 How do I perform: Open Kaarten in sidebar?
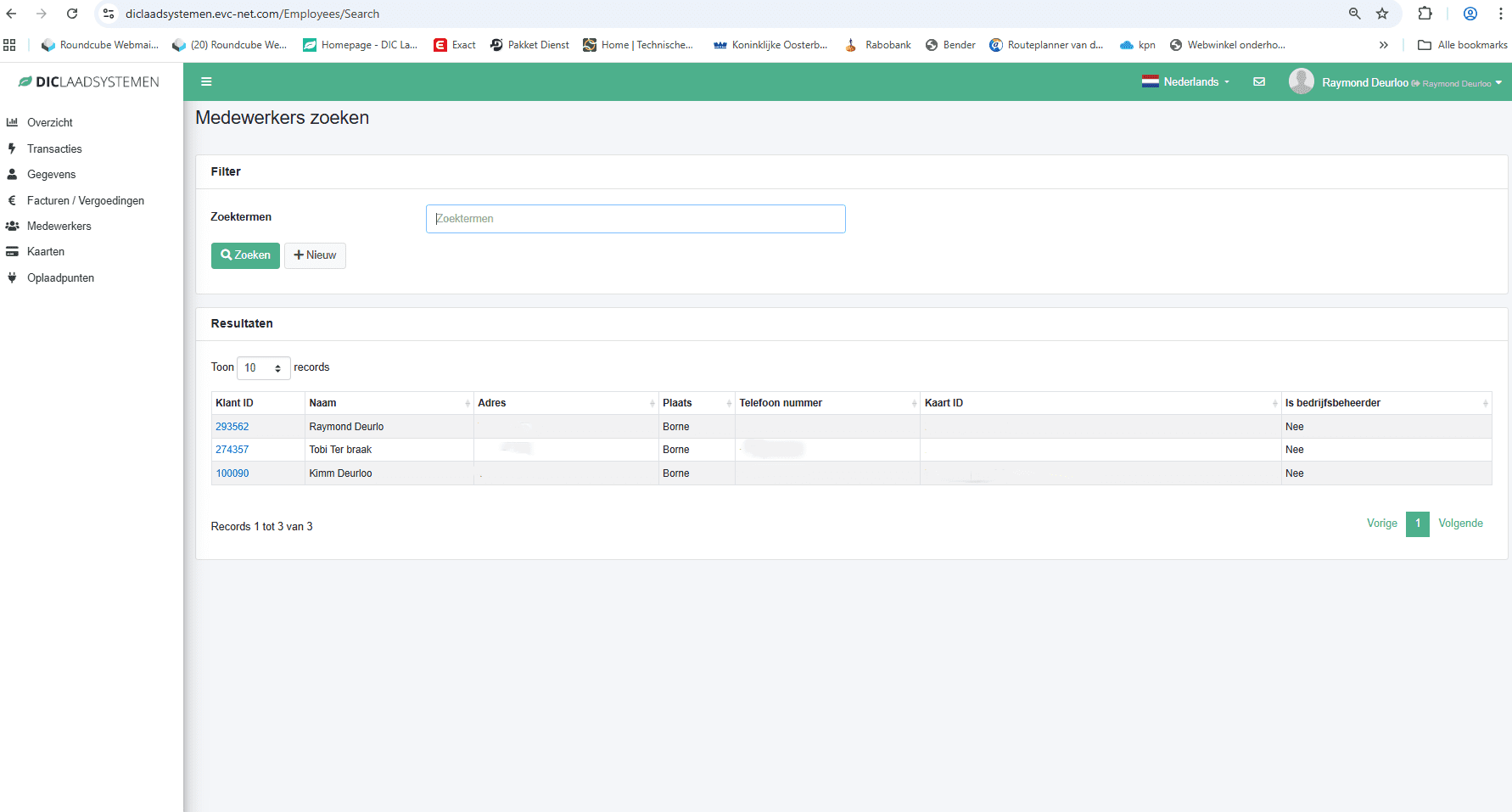tap(45, 252)
